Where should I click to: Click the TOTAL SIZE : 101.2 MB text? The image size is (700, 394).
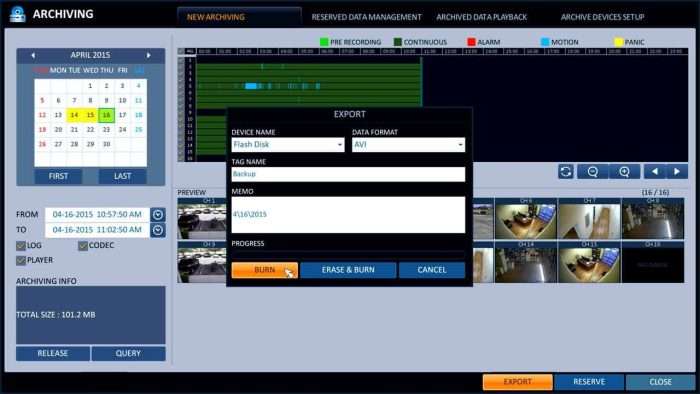coord(56,315)
